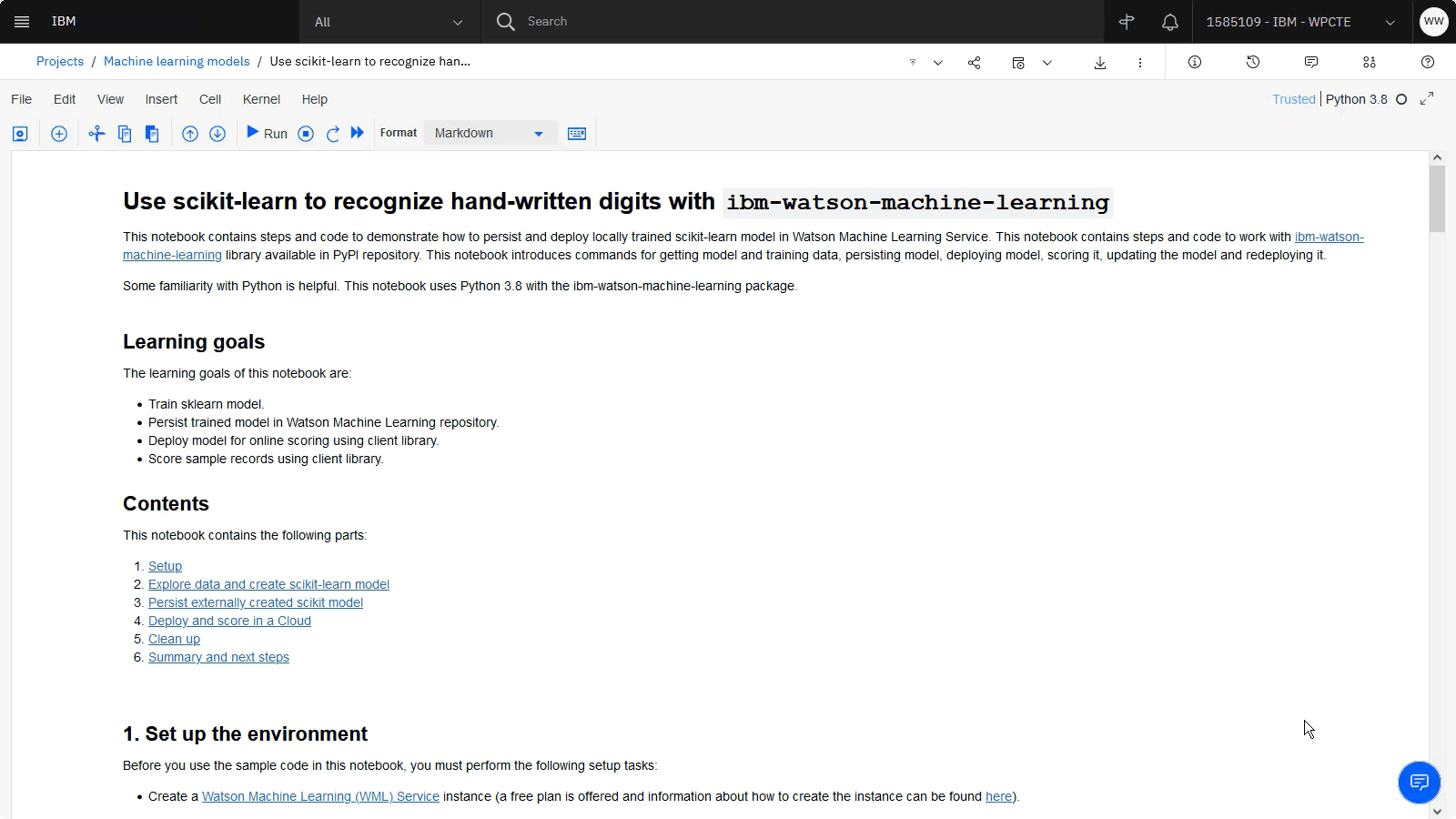This screenshot has width=1456, height=819.
Task: Open the Edit menu
Action: [65, 99]
